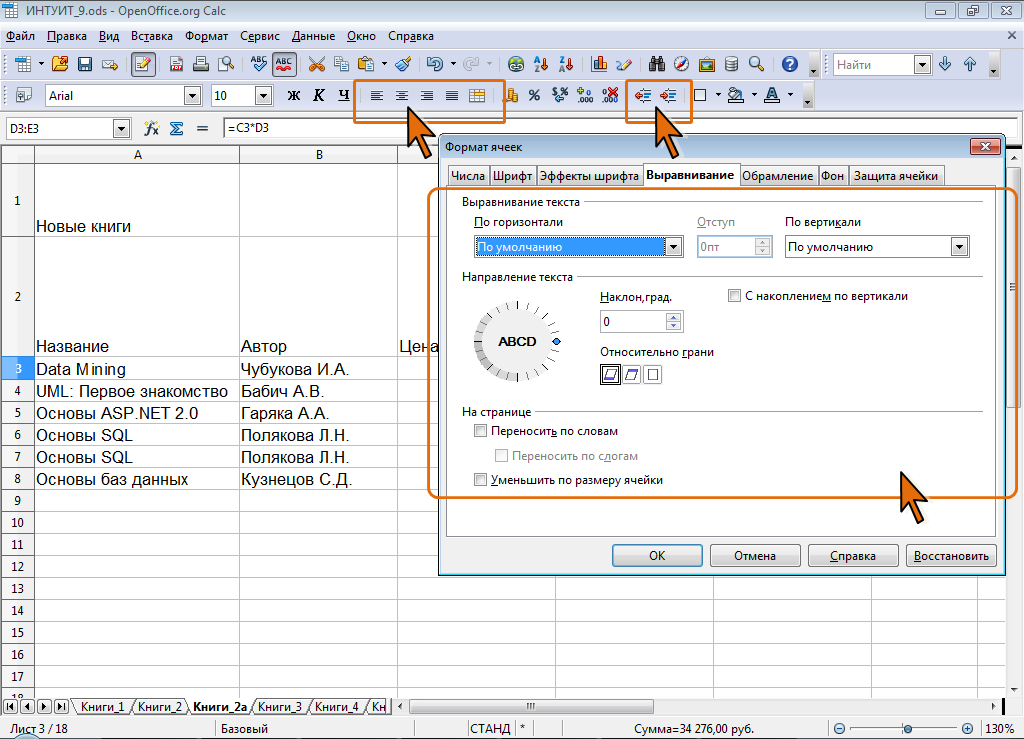Tick 'Уменьшить по размеру ячейки'

click(x=481, y=480)
